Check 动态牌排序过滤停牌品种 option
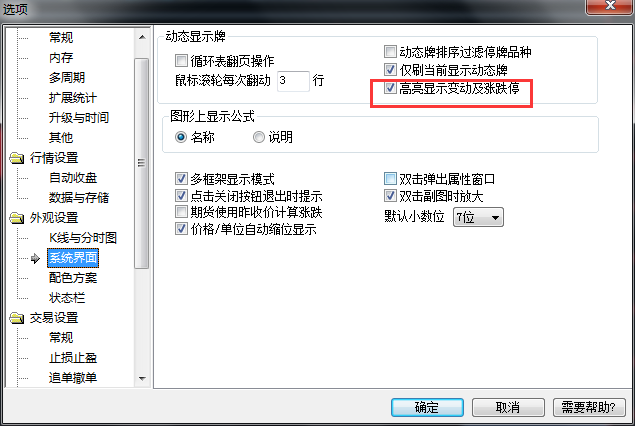 [390, 51]
